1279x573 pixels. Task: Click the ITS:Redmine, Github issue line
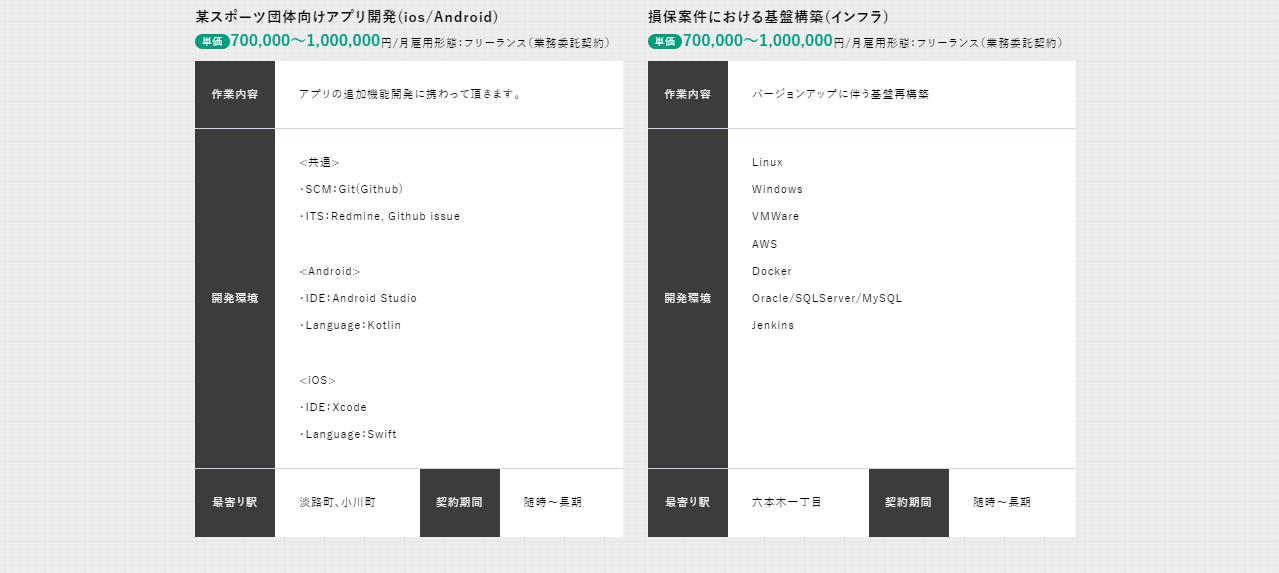380,216
